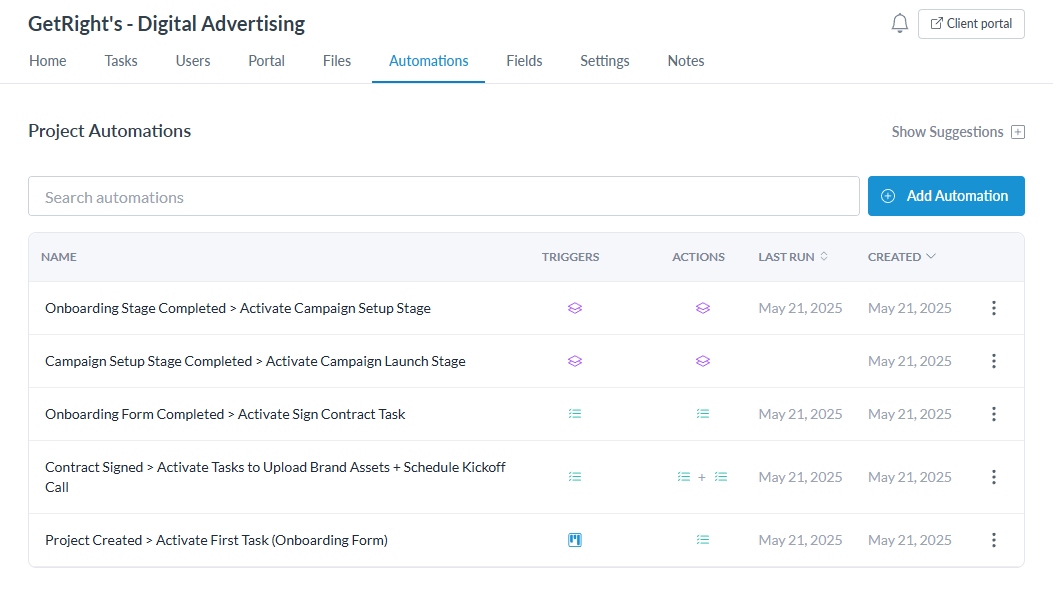Click the notification bell icon
The height and width of the screenshot is (603, 1053).
[x=899, y=23]
